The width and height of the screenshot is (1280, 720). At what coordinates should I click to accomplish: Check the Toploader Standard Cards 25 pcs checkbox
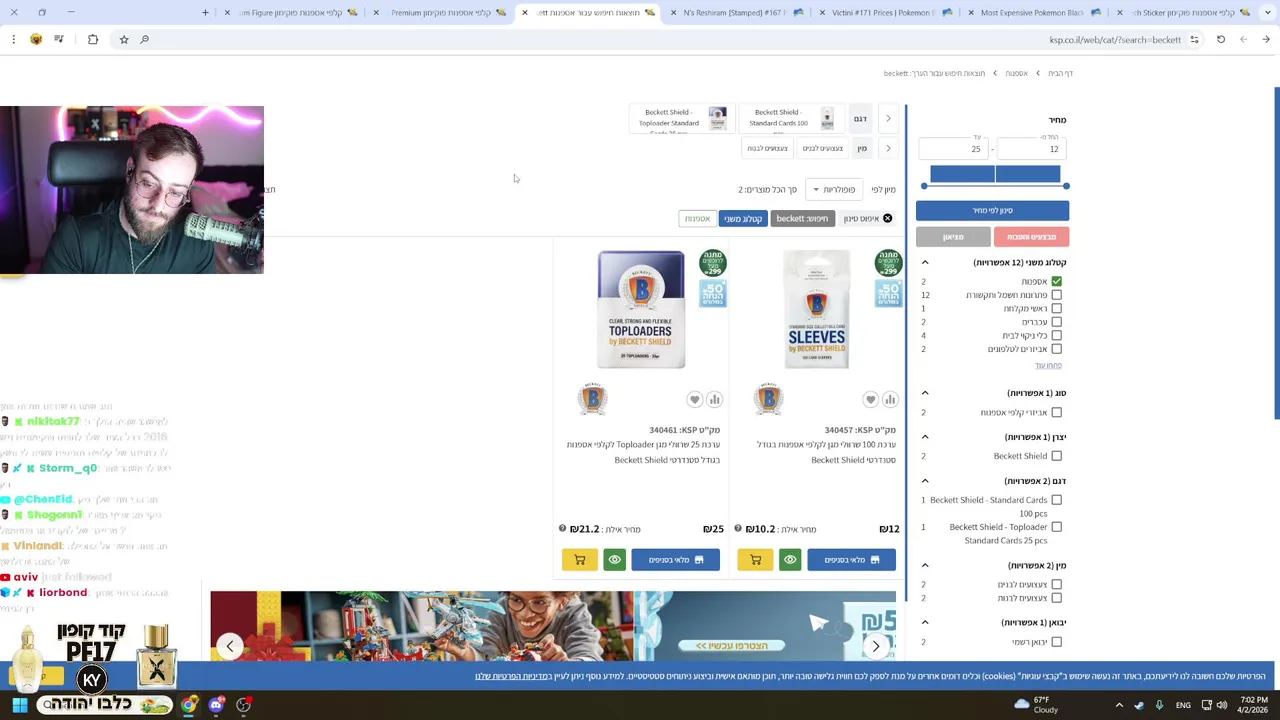(x=1056, y=527)
